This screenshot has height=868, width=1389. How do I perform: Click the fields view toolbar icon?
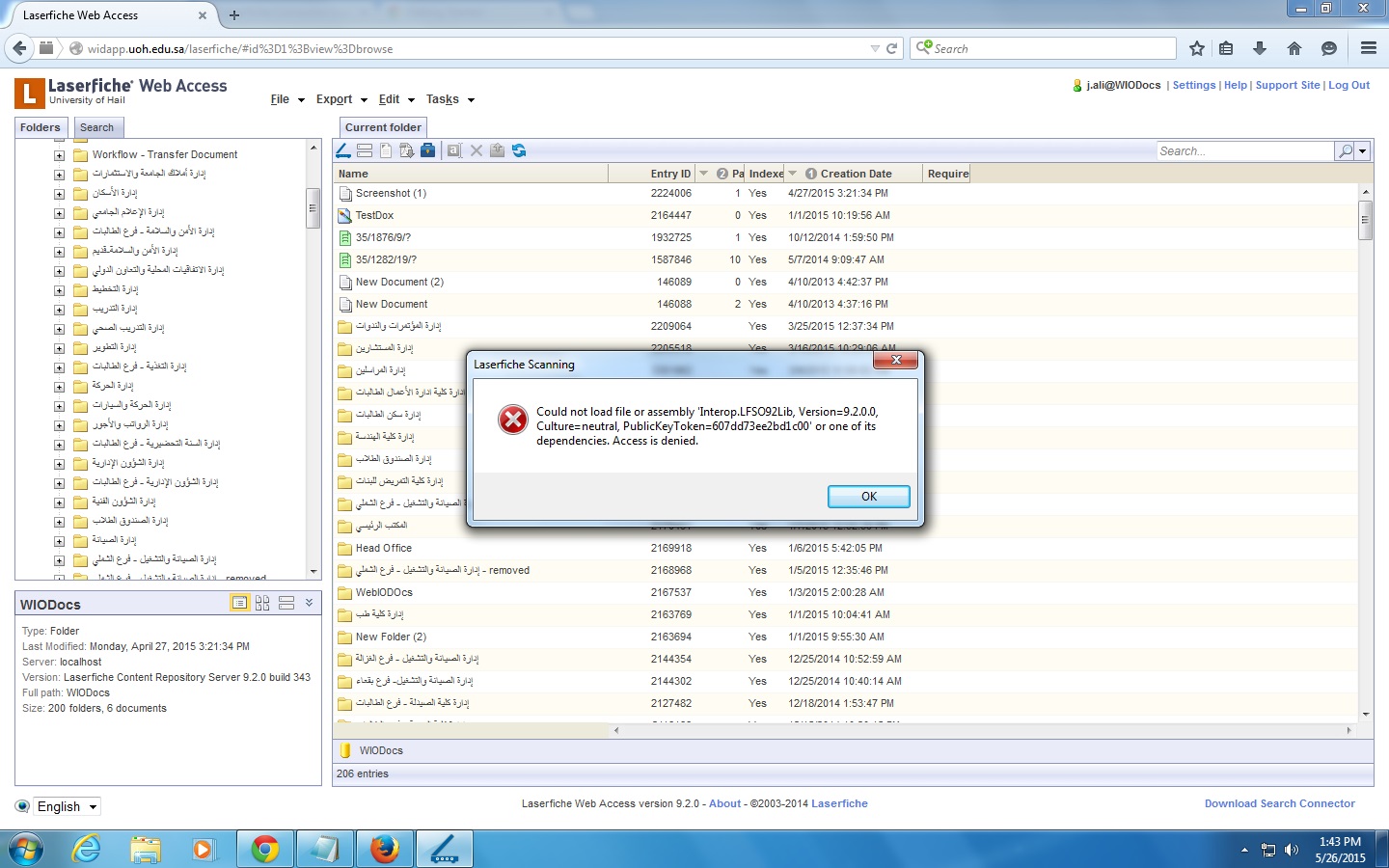point(364,150)
